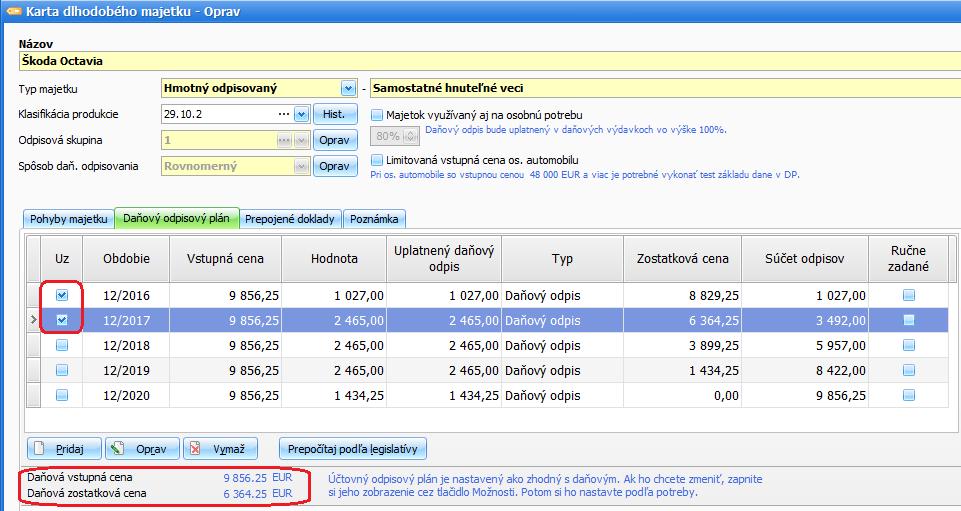Switch to Pohyby majetku tab
The height and width of the screenshot is (511, 961).
tap(69, 219)
